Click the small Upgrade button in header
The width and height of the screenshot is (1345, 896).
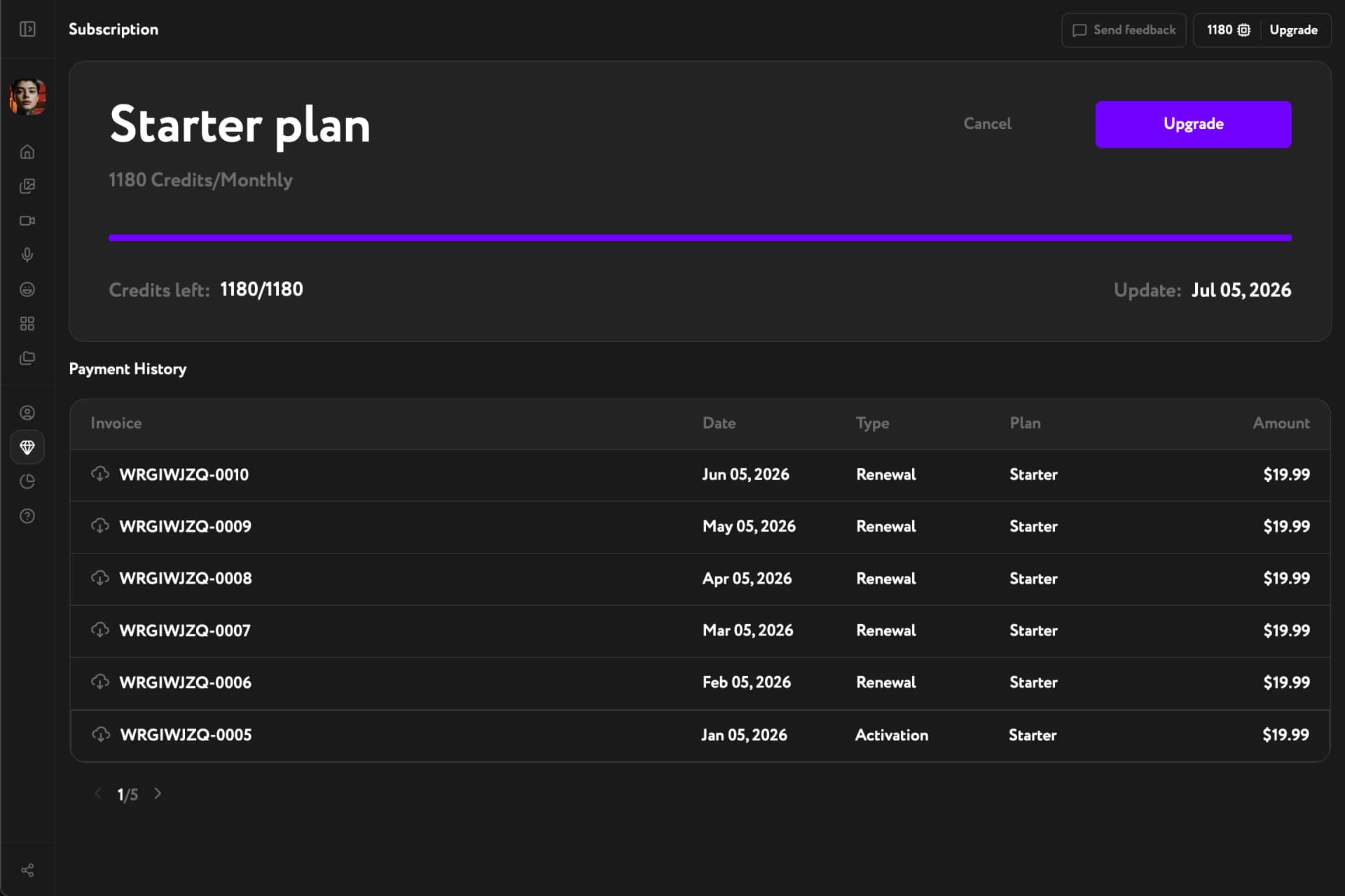(x=1293, y=30)
